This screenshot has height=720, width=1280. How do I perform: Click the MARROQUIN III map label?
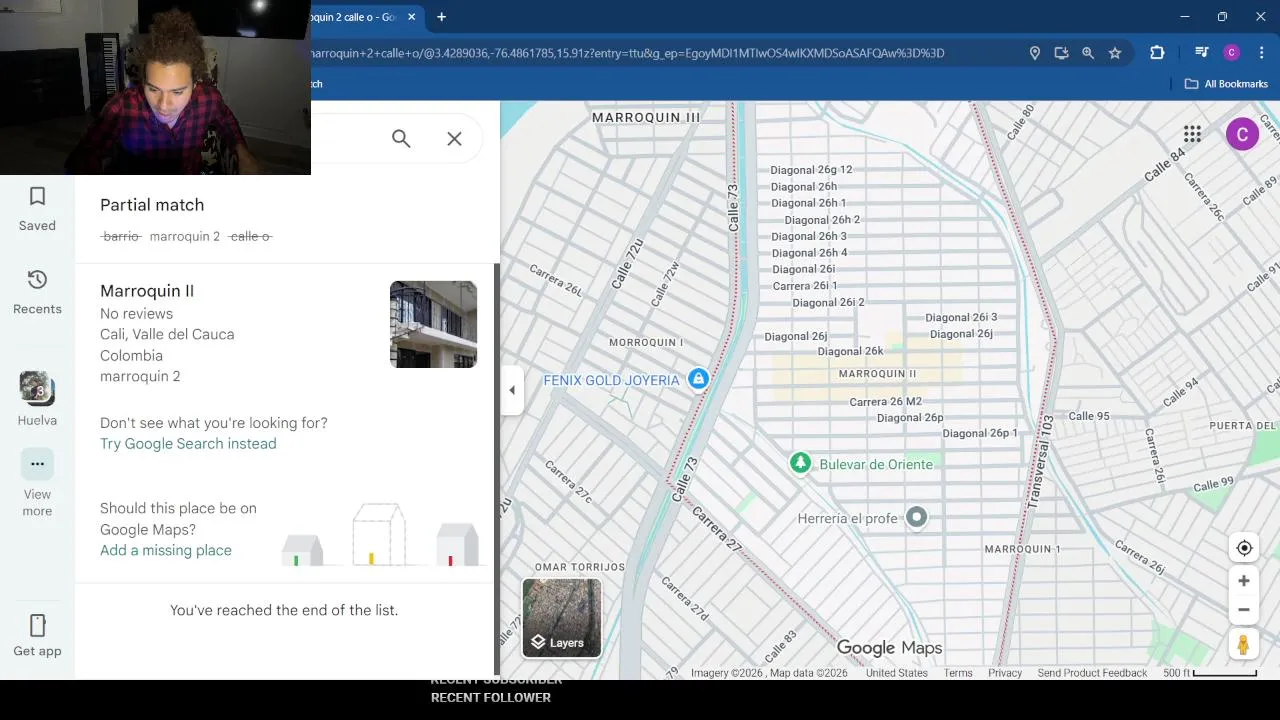coord(646,118)
